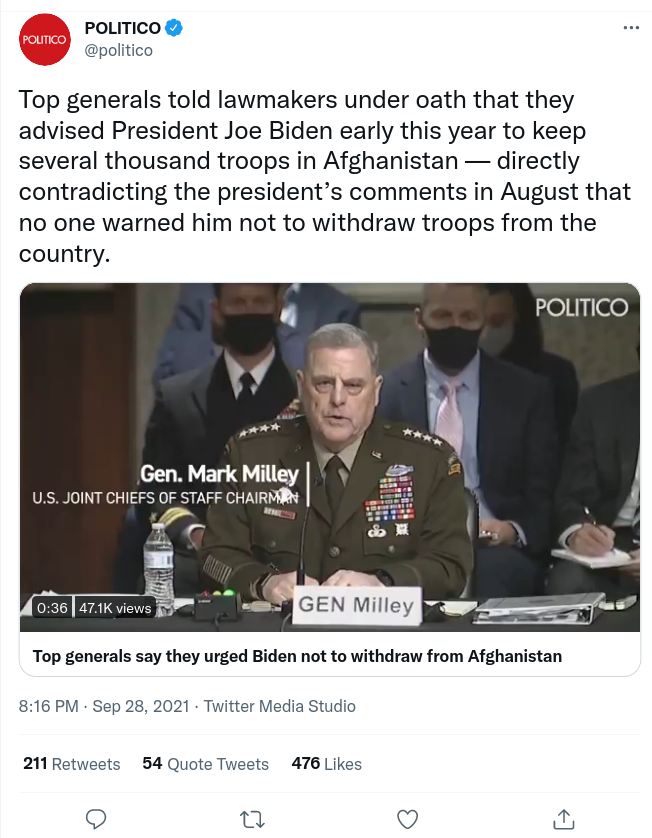Open the three-dot more options menu
Viewport: 652px width, 838px height.
[630, 28]
